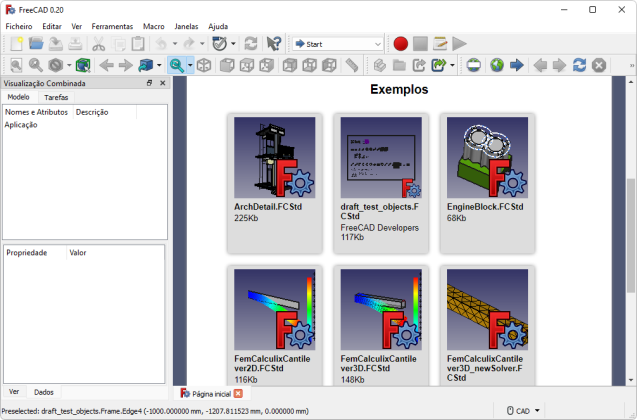The width and height of the screenshot is (637, 420).
Task: Click the Sync view cube icon
Action: [146, 65]
